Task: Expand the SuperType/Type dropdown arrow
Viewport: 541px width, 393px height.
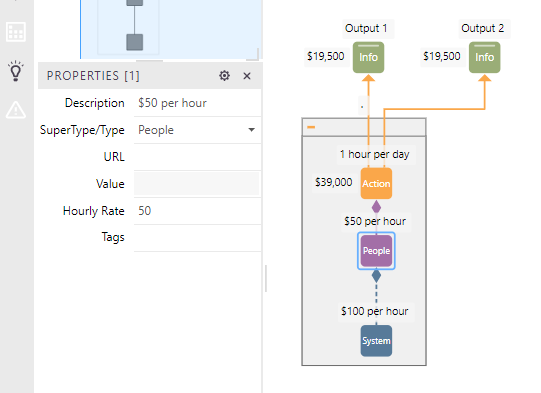Action: 252,130
